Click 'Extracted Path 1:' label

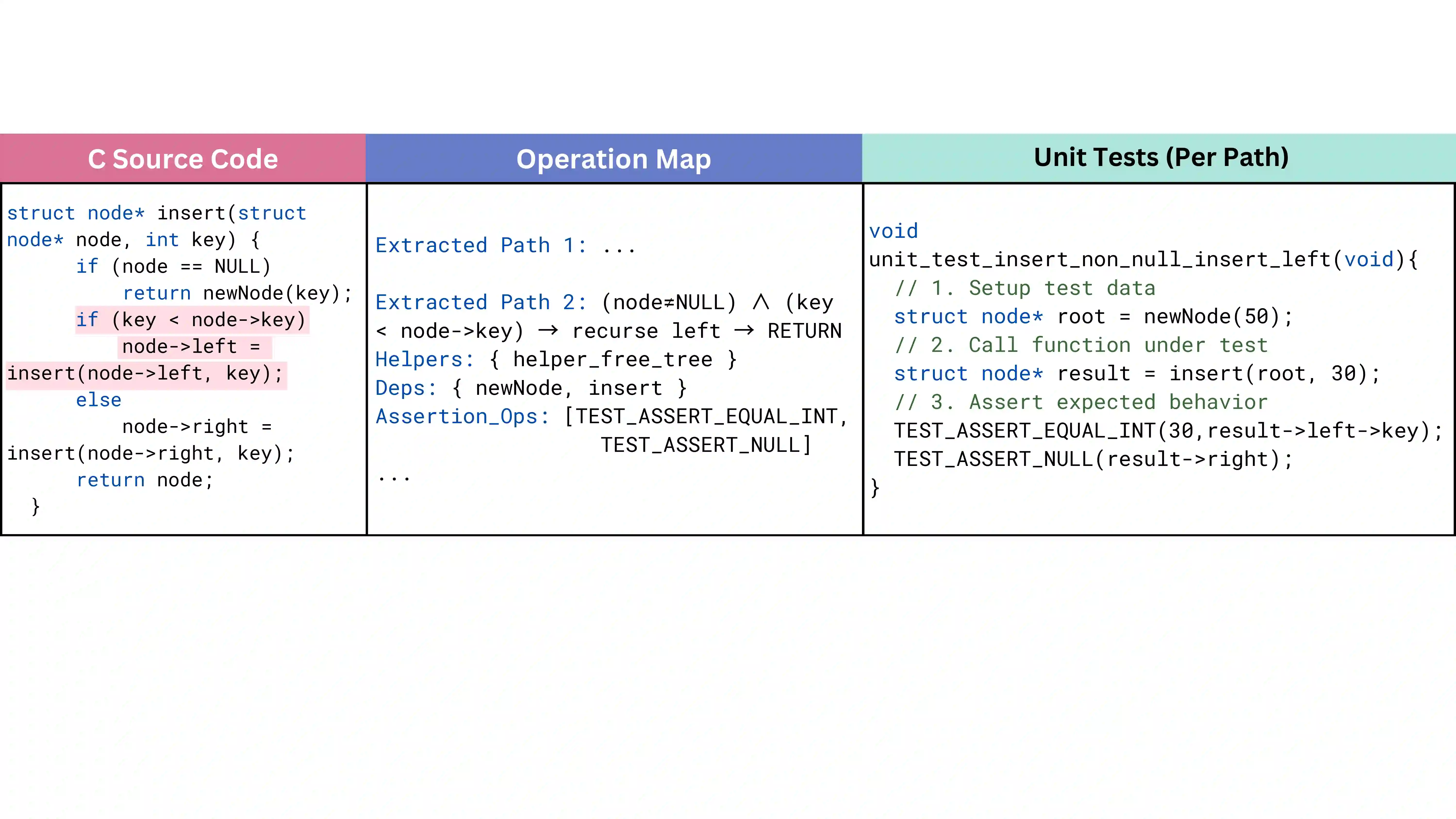481,245
